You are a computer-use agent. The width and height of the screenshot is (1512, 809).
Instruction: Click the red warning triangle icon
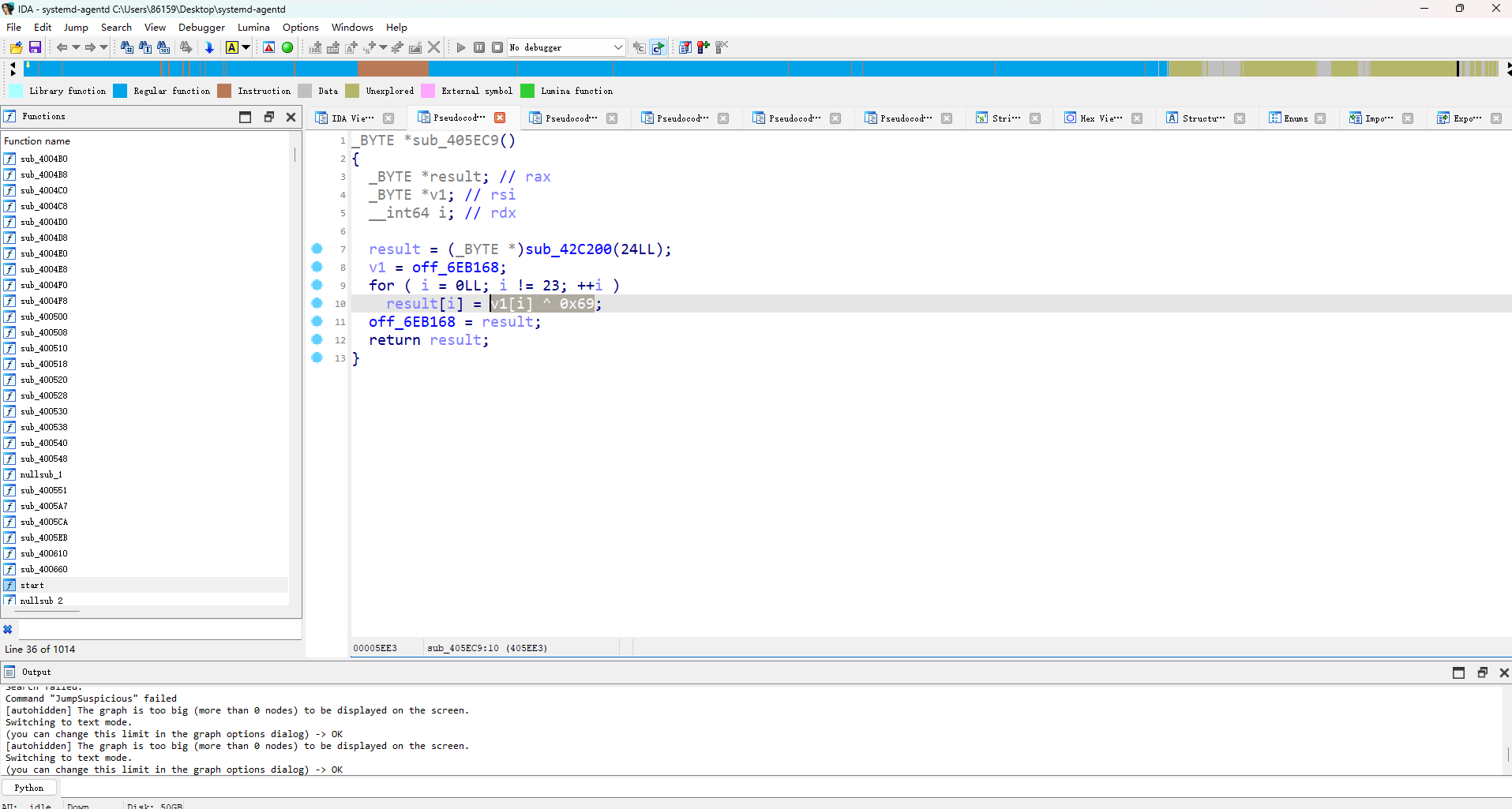269,47
